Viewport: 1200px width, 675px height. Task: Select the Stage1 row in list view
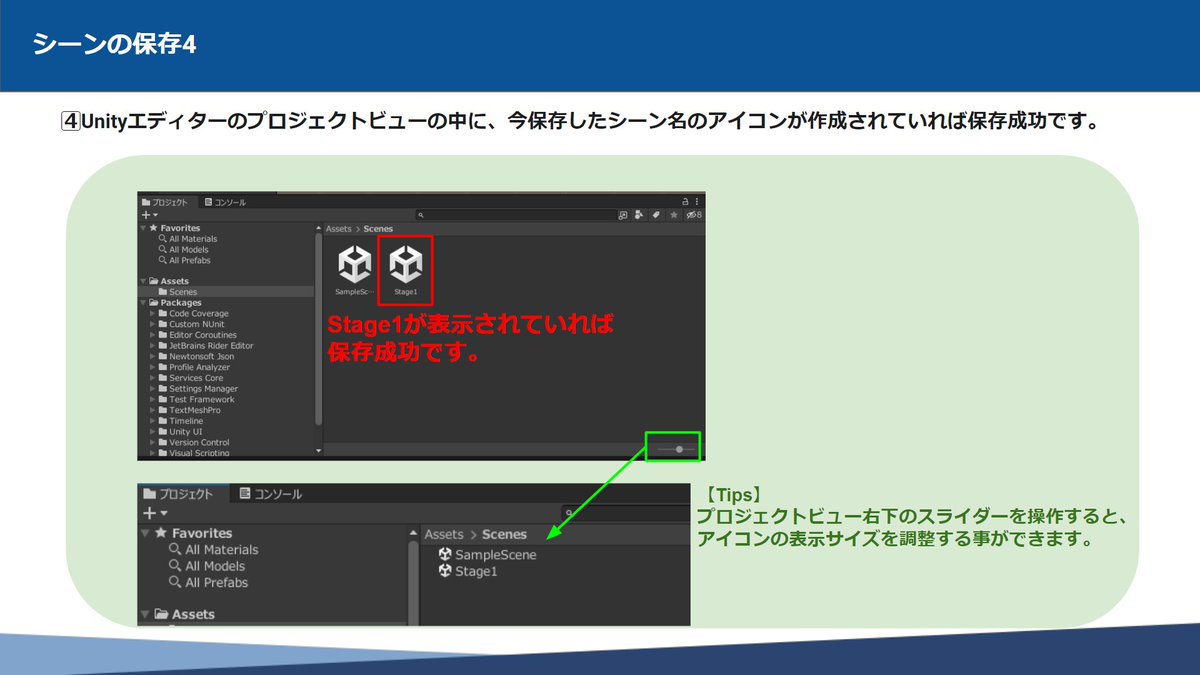(x=468, y=572)
